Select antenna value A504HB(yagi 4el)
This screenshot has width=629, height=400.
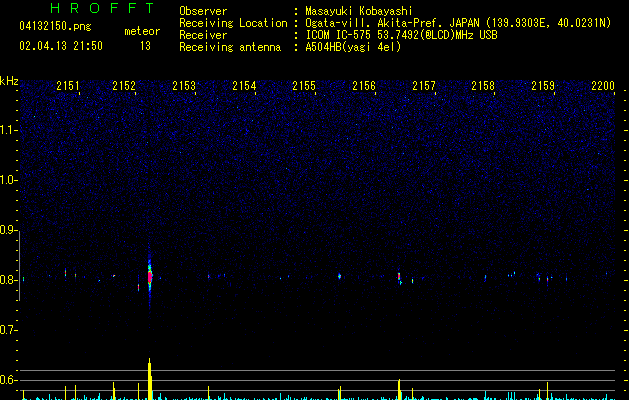353,47
